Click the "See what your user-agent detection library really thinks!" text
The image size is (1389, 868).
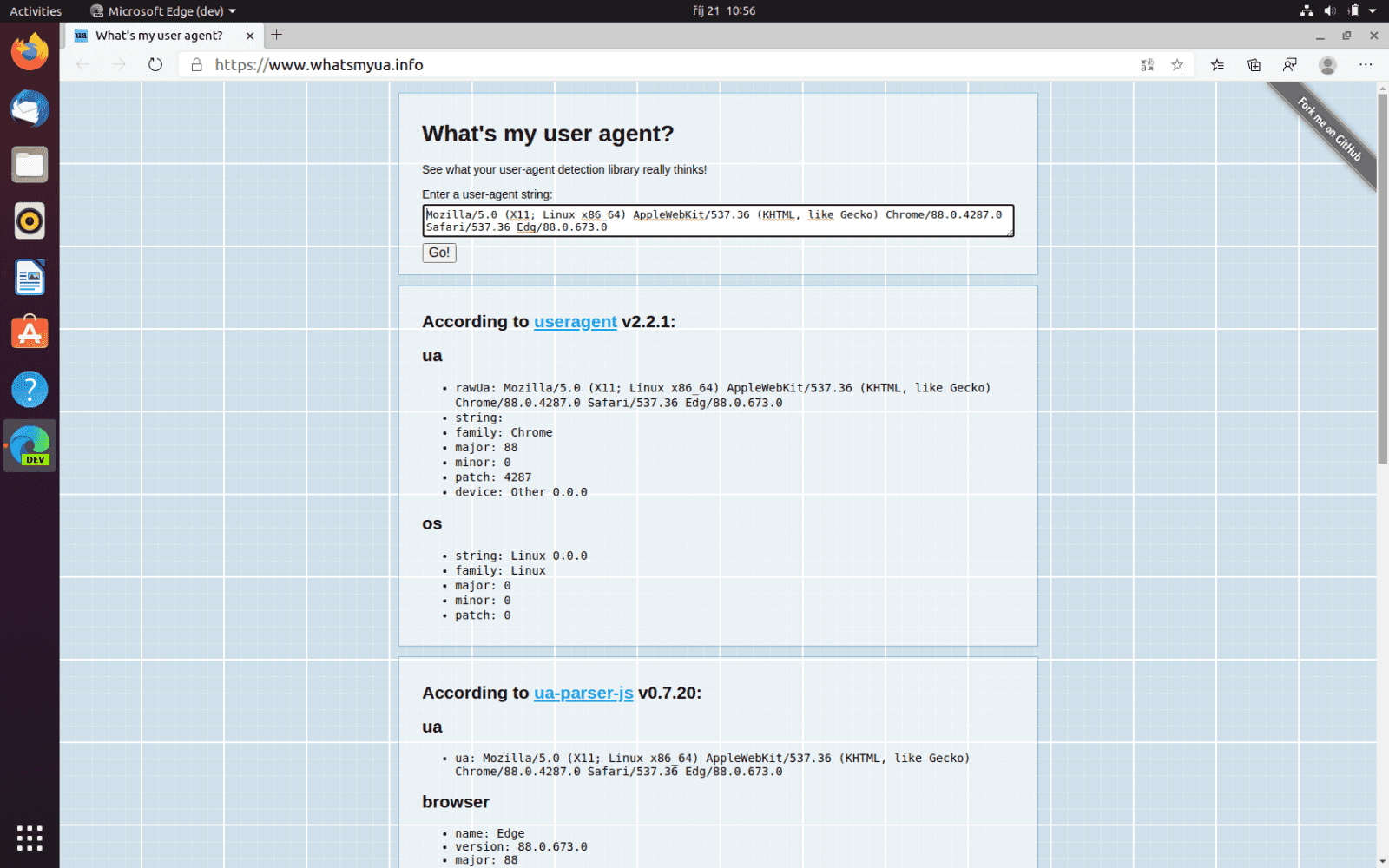[564, 169]
